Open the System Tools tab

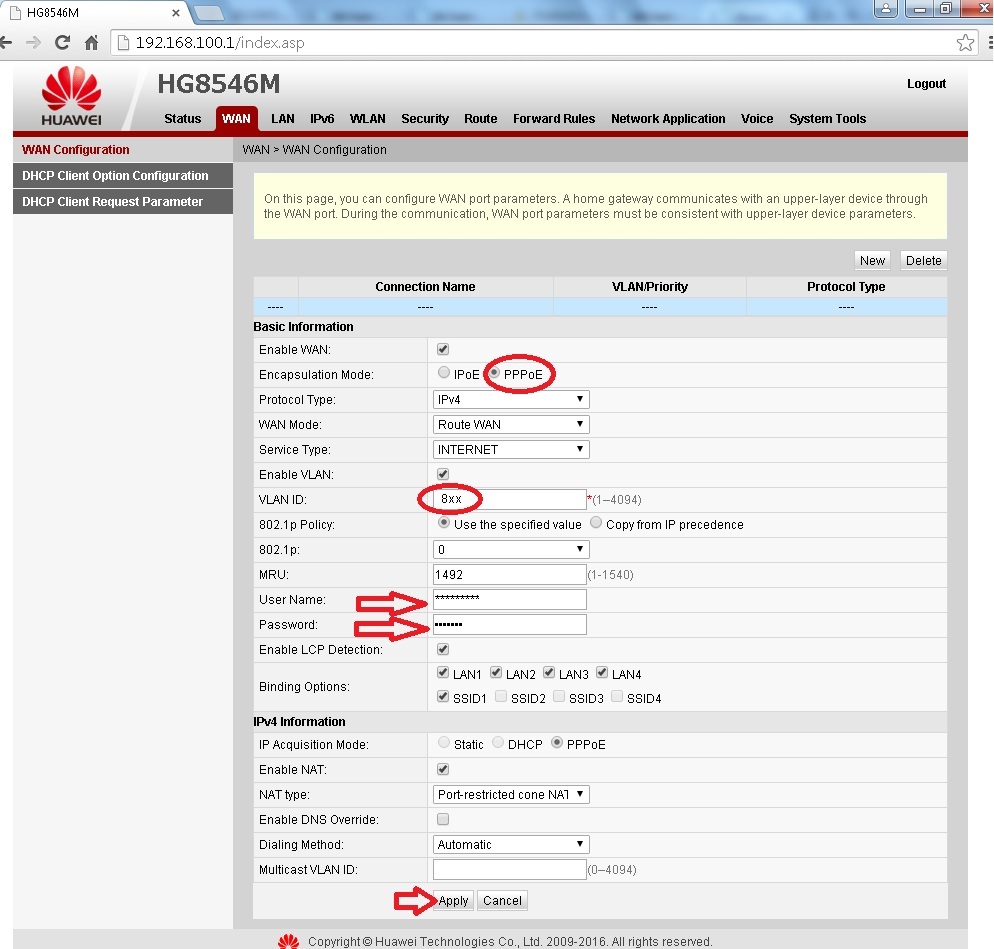[x=827, y=119]
